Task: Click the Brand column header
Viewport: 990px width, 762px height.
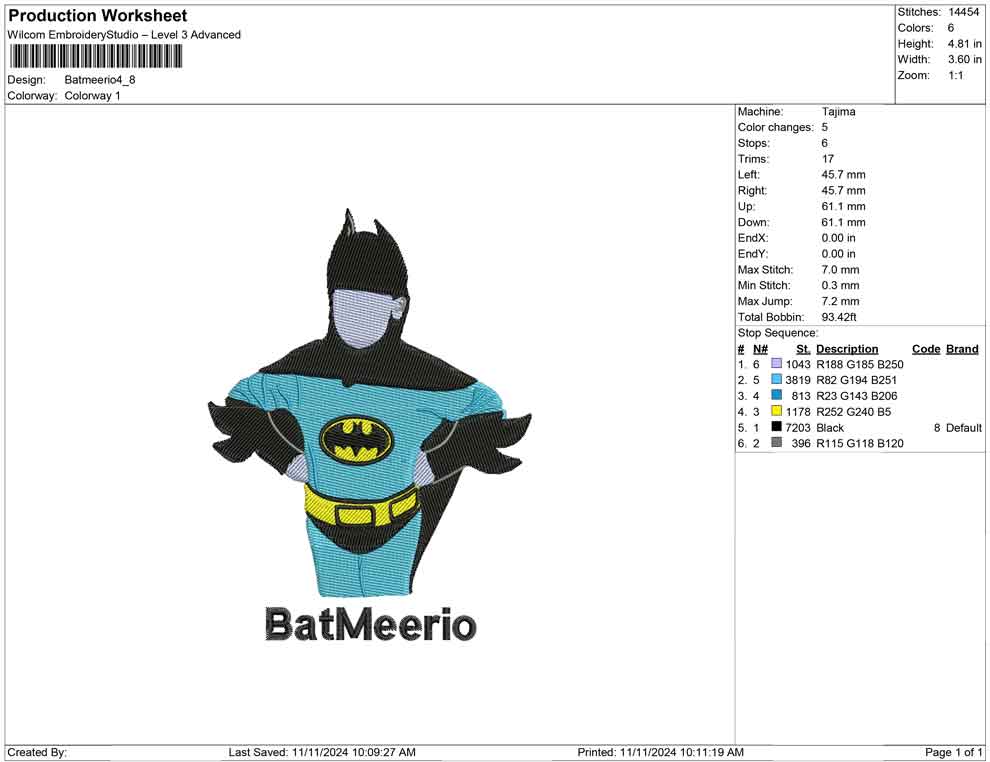Action: (962, 349)
